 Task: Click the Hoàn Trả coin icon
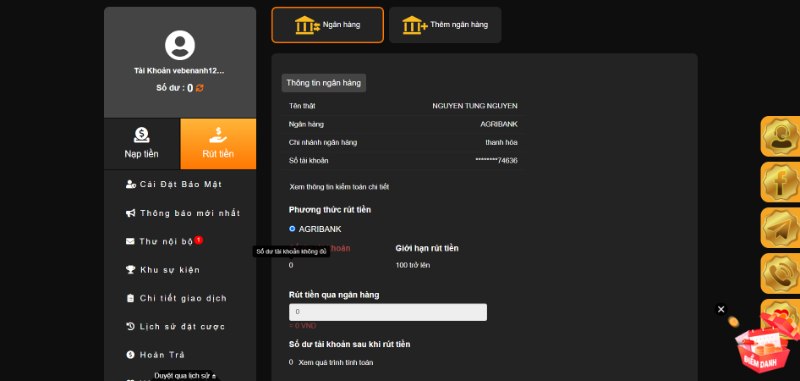point(130,355)
